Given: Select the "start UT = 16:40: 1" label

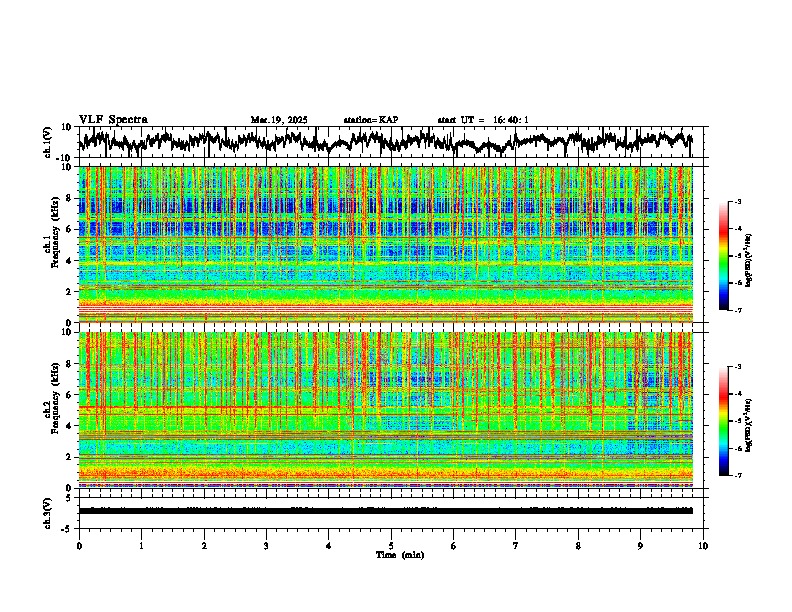Looking at the screenshot, I should [x=482, y=120].
